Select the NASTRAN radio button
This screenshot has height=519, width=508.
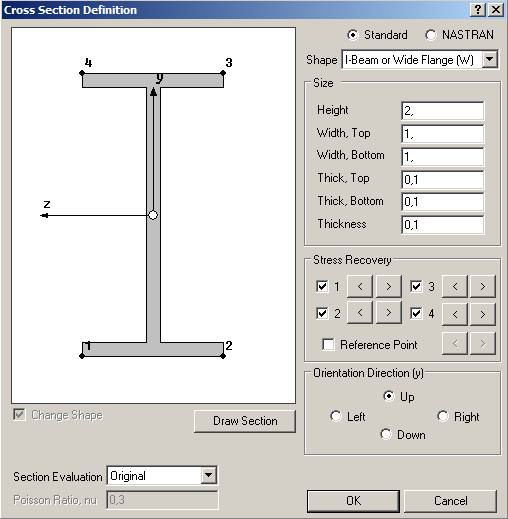pos(430,35)
